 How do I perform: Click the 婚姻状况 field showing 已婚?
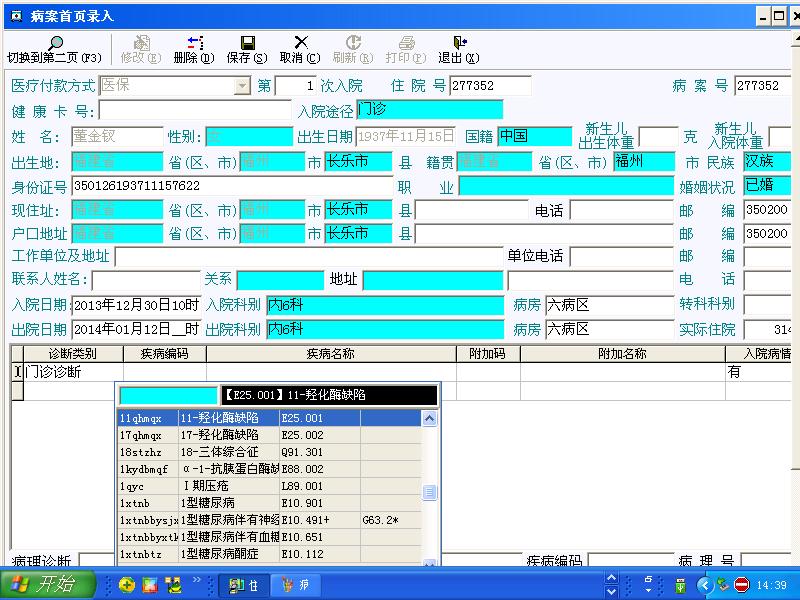(x=767, y=186)
